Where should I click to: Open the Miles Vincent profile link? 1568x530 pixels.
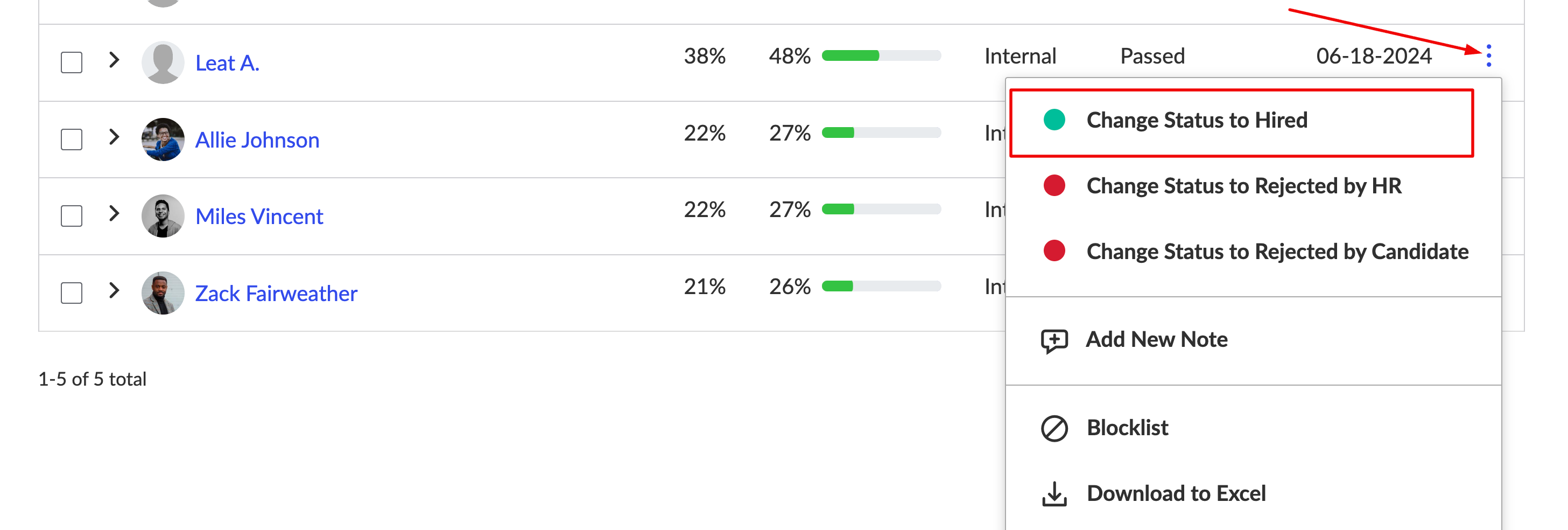pyautogui.click(x=259, y=217)
